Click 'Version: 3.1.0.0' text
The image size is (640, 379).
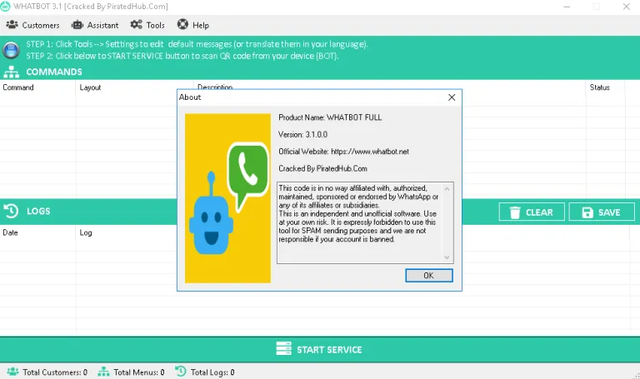(x=303, y=135)
